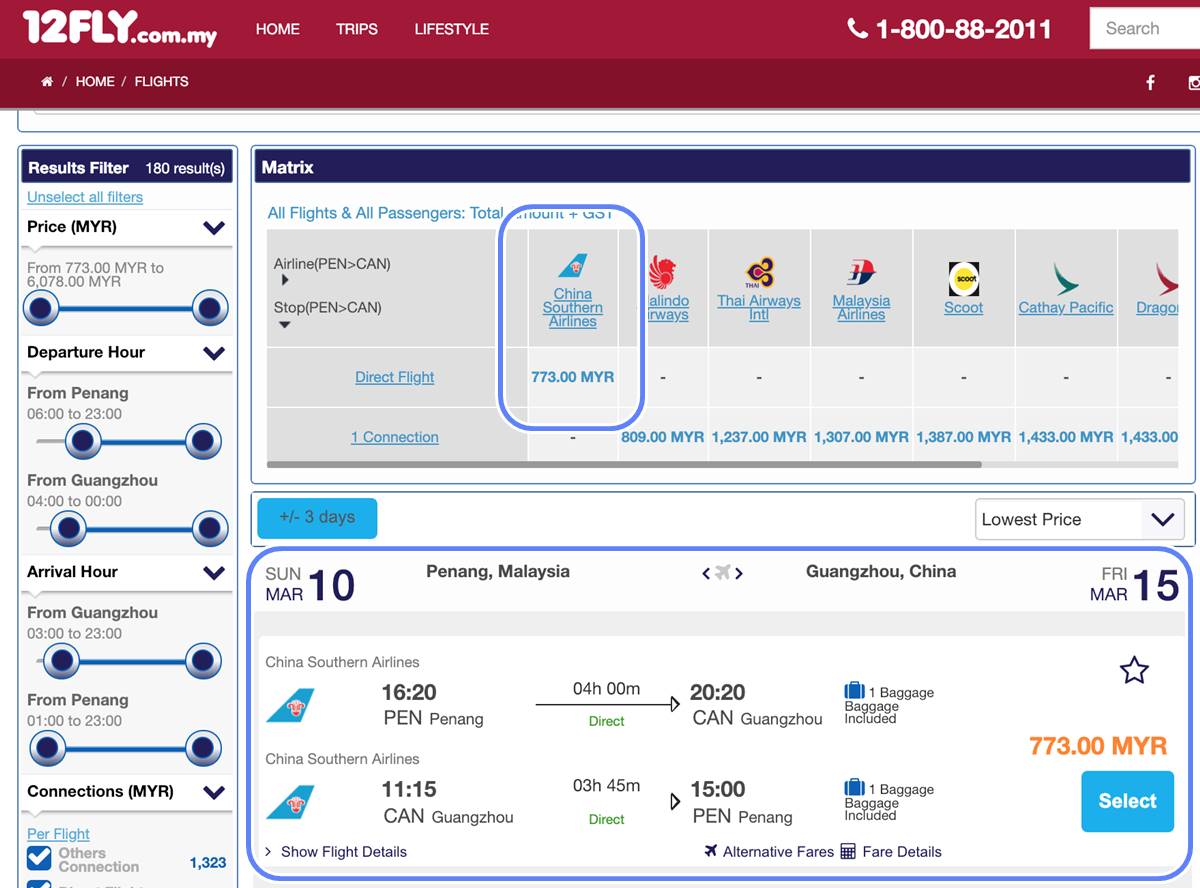This screenshot has width=1200, height=888.
Task: Mark the 773.00 MYR flight with the star icon
Action: pos(1134,670)
